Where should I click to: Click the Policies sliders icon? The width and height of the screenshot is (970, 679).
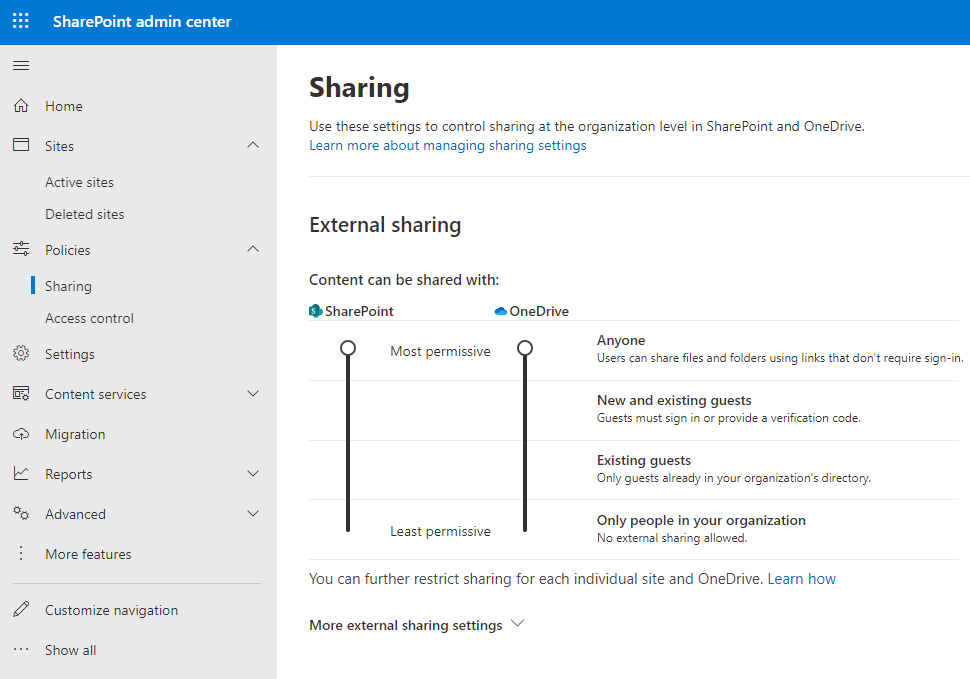click(x=21, y=249)
